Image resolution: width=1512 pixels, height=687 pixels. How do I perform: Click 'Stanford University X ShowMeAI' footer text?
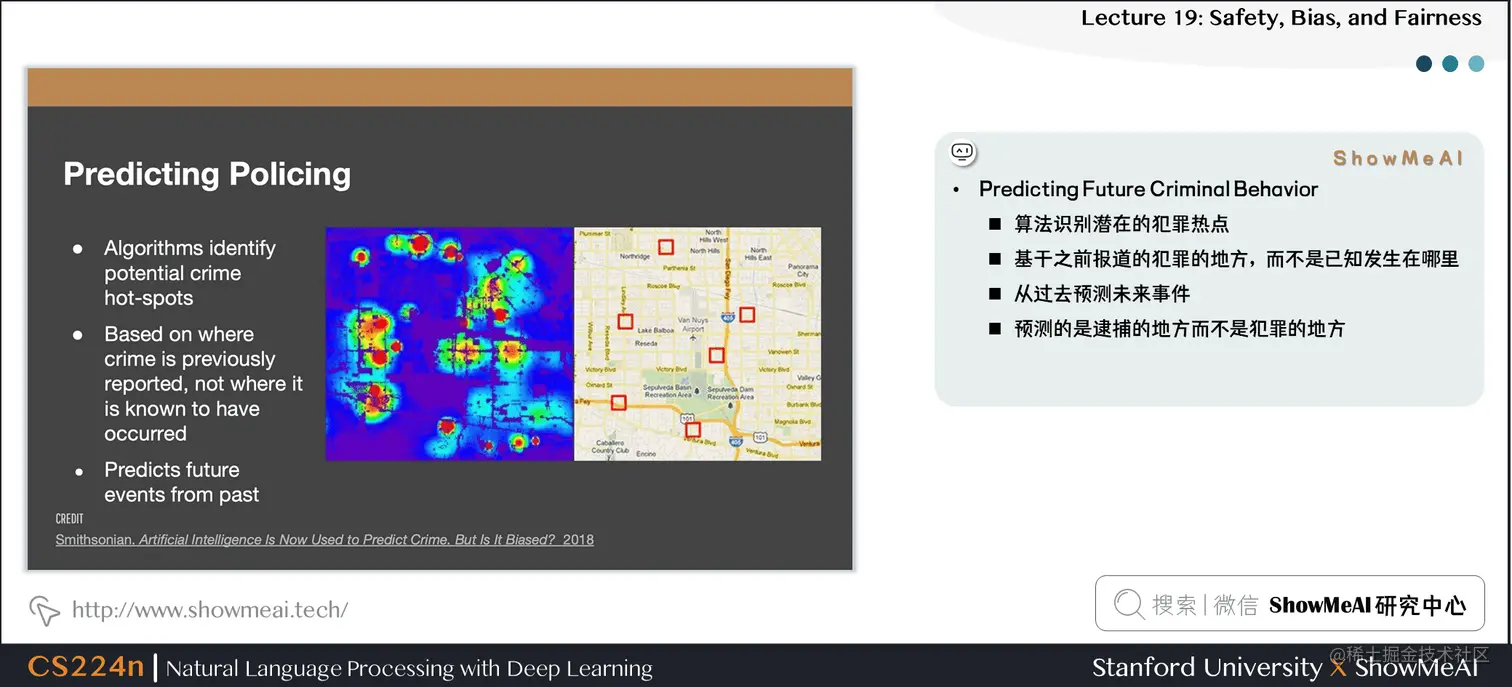click(x=1285, y=667)
